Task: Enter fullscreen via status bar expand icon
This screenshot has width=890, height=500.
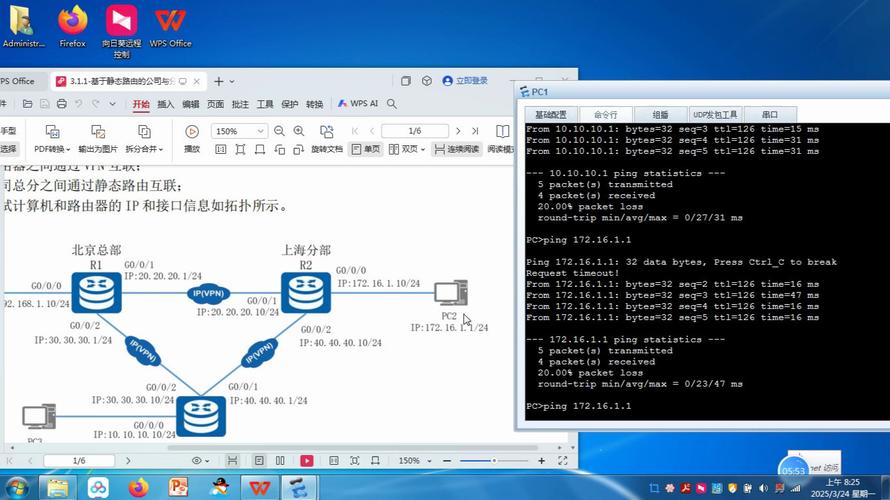Action: [562, 461]
